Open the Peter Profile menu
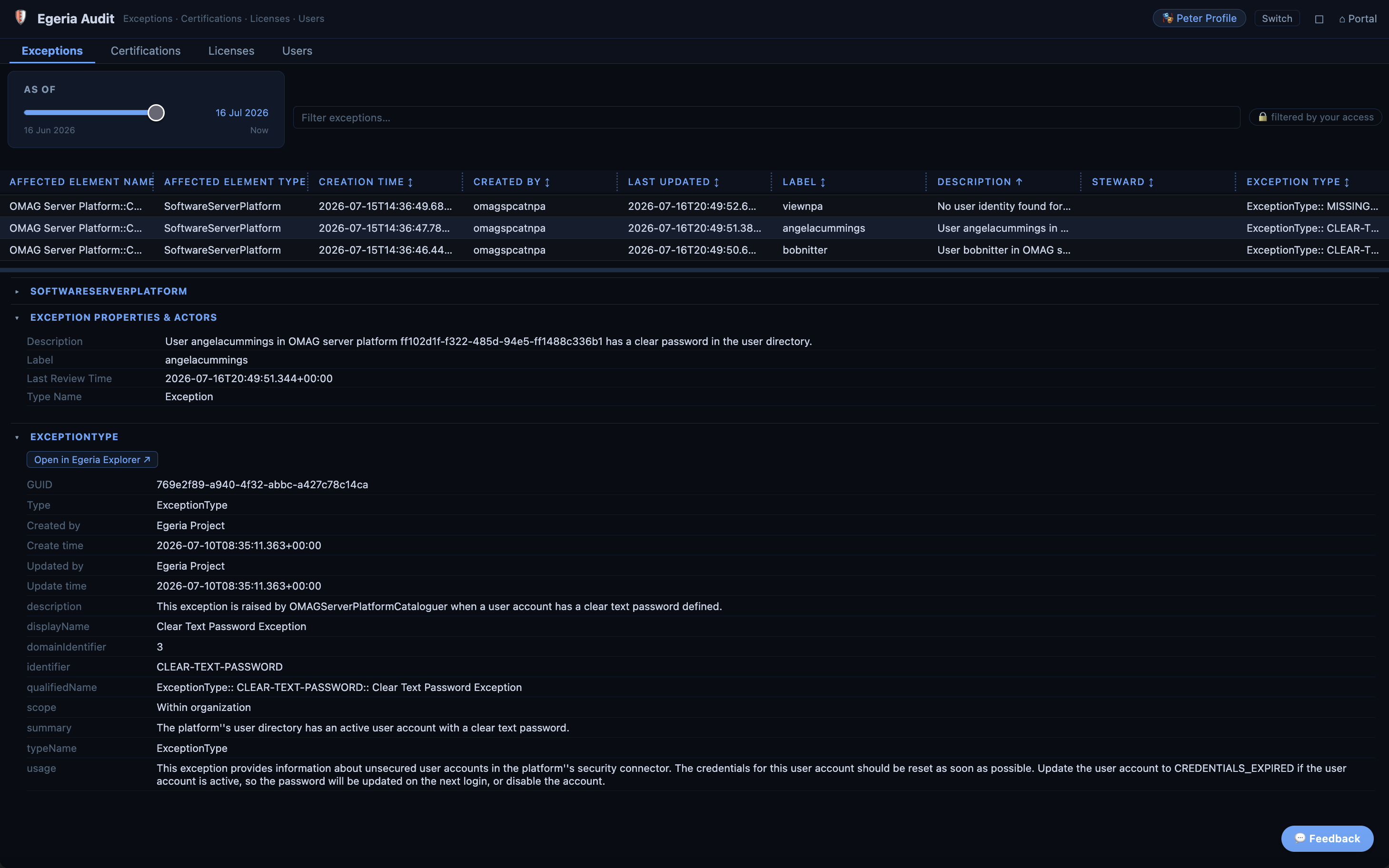 [x=1199, y=19]
